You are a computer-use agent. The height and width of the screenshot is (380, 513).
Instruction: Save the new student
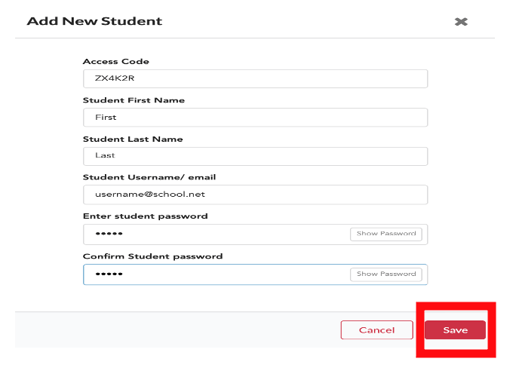click(x=455, y=330)
